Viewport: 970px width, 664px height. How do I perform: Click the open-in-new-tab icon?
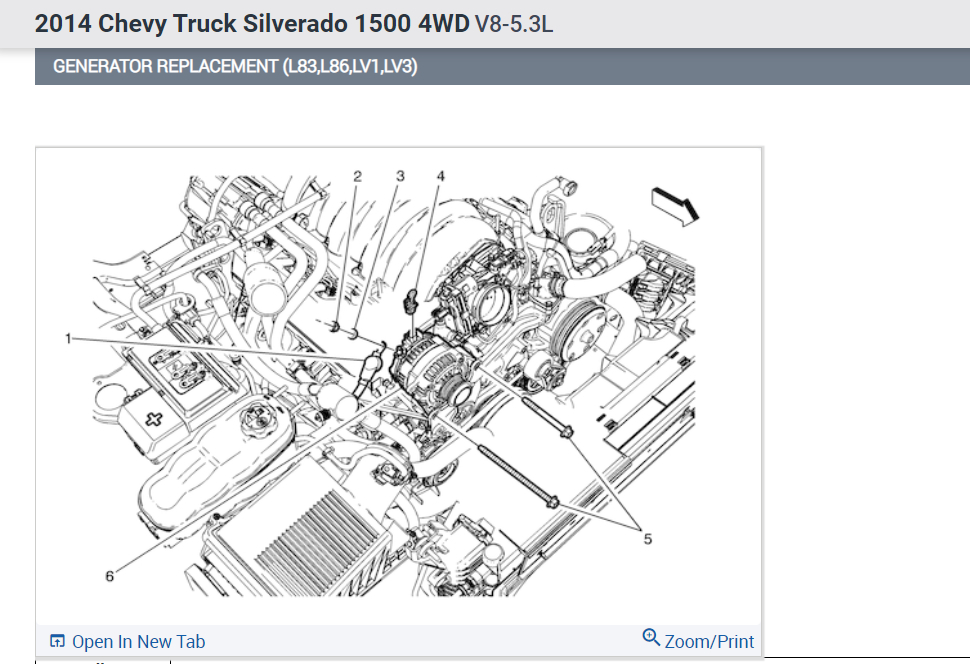pyautogui.click(x=57, y=641)
